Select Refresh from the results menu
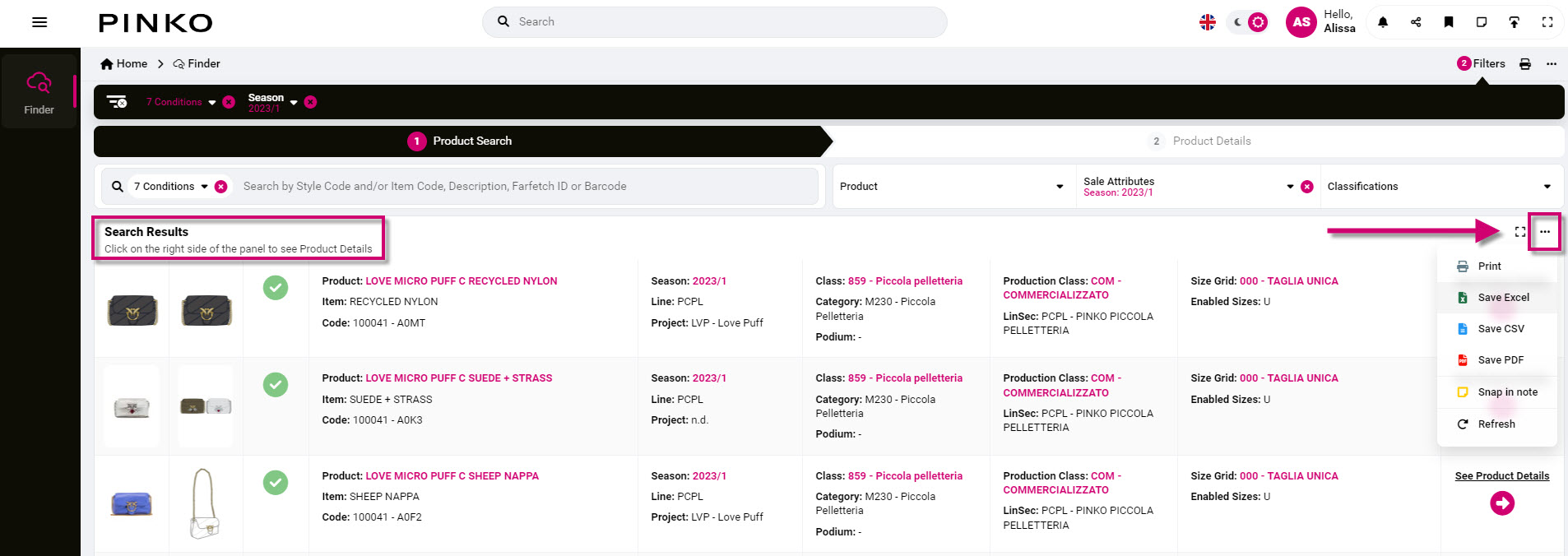Viewport: 1568px width, 556px height. 1497,424
